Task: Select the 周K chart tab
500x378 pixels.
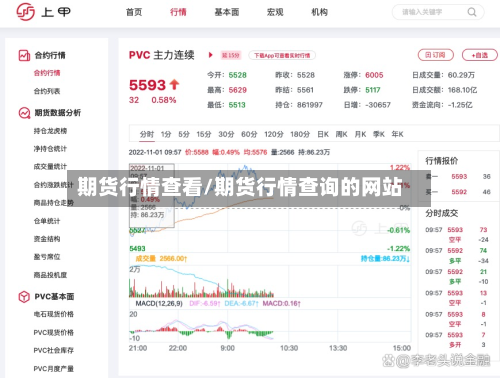Action: [341, 134]
